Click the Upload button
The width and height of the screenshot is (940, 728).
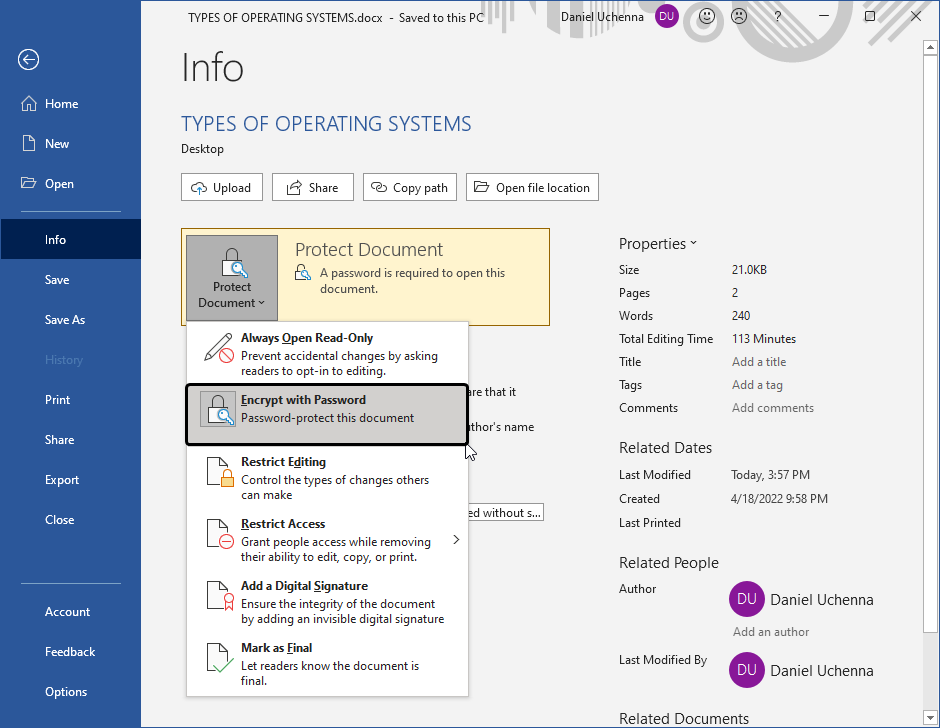pos(221,187)
